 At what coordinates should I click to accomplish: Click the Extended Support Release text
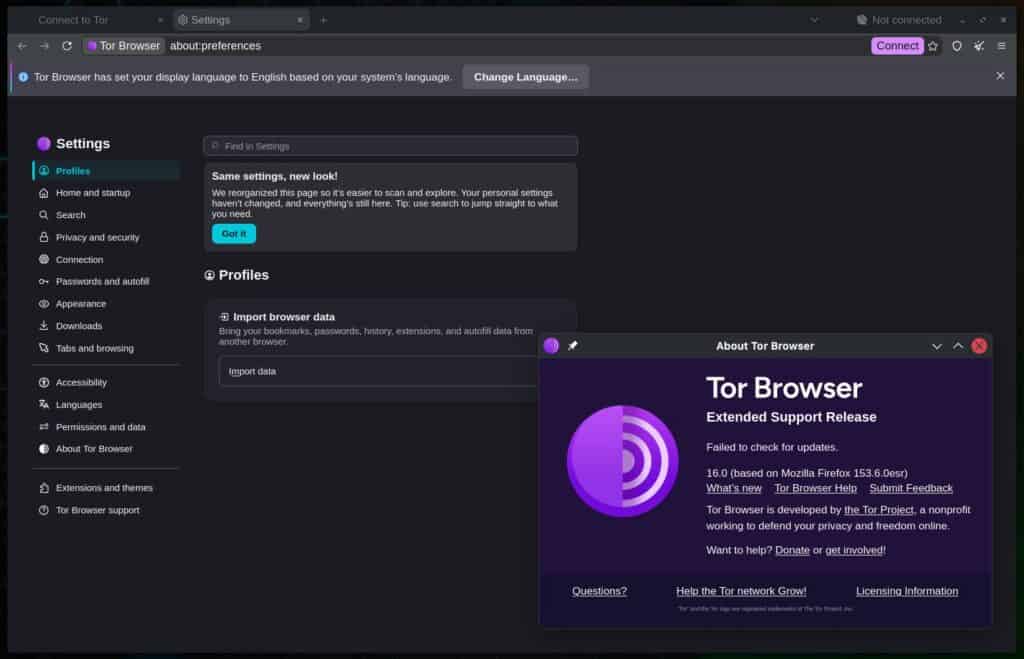[791, 417]
